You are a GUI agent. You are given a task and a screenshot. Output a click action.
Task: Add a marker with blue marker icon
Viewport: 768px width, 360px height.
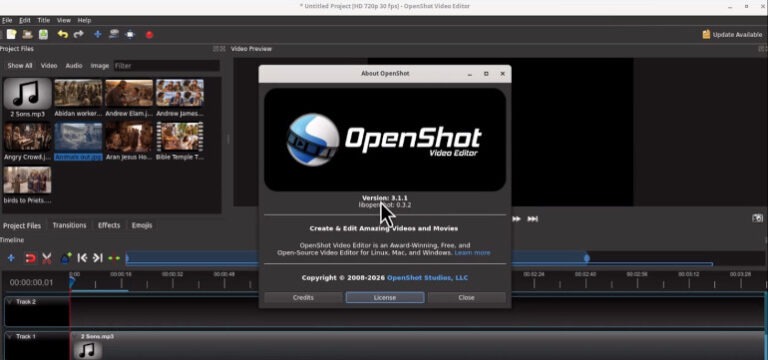tap(66, 258)
